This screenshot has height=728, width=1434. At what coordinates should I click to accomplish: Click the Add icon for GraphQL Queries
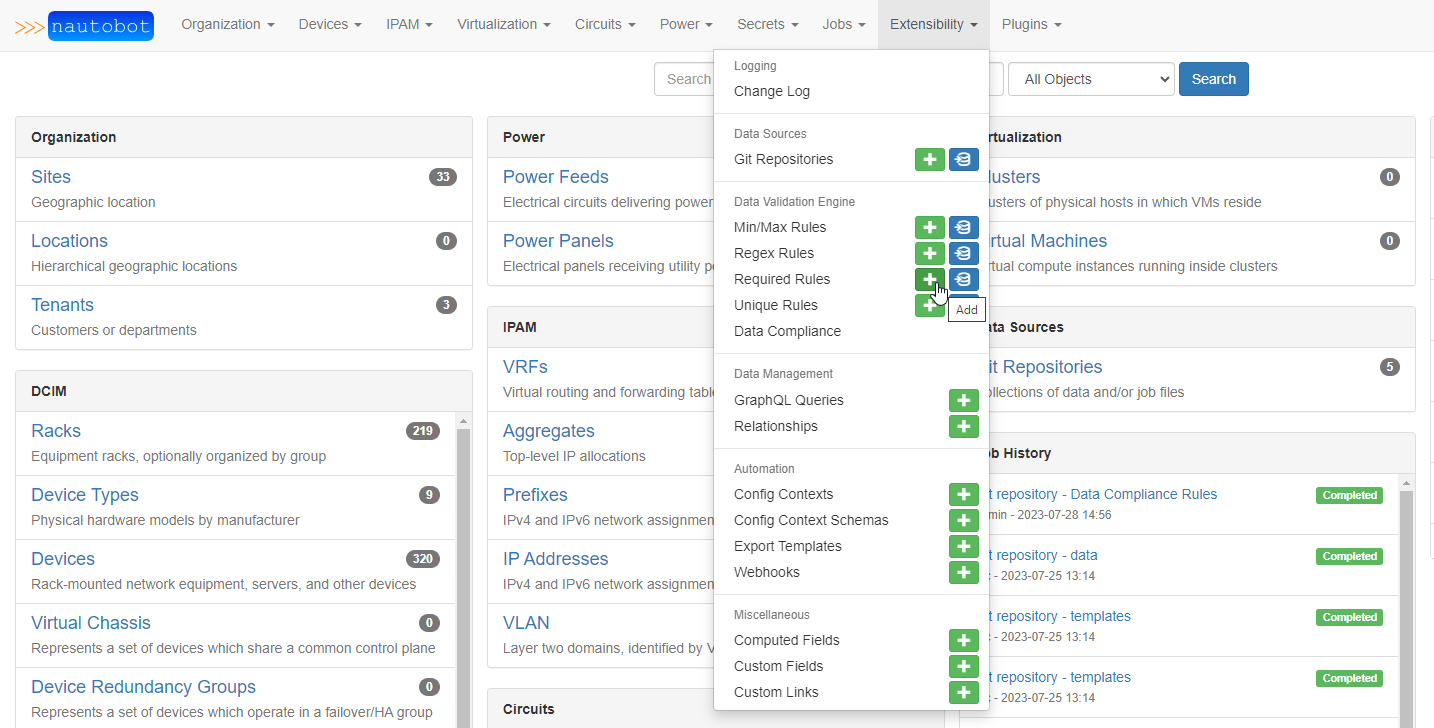[x=963, y=400]
